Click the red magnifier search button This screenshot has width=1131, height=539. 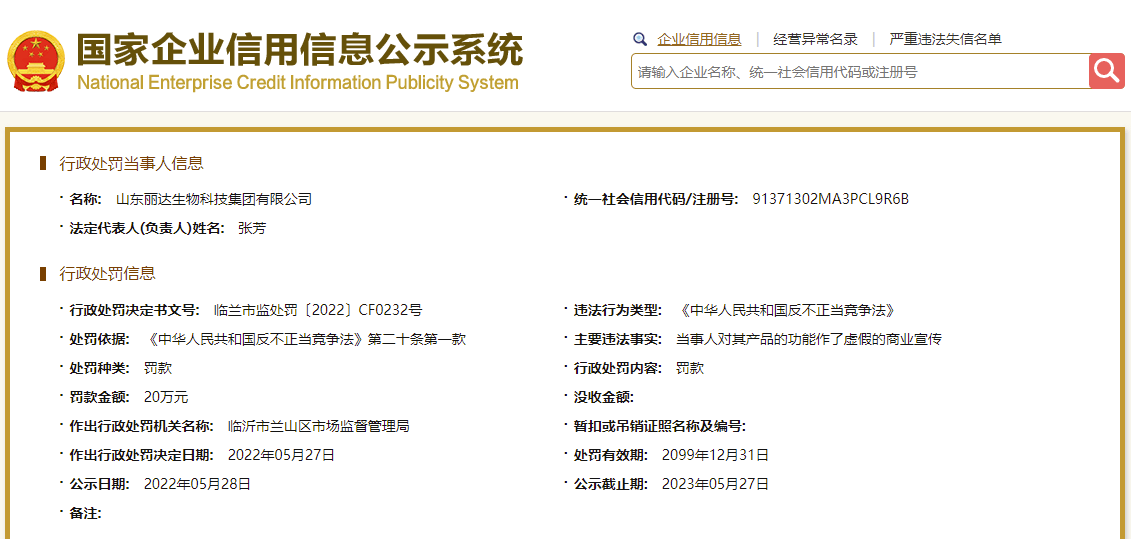click(1106, 71)
